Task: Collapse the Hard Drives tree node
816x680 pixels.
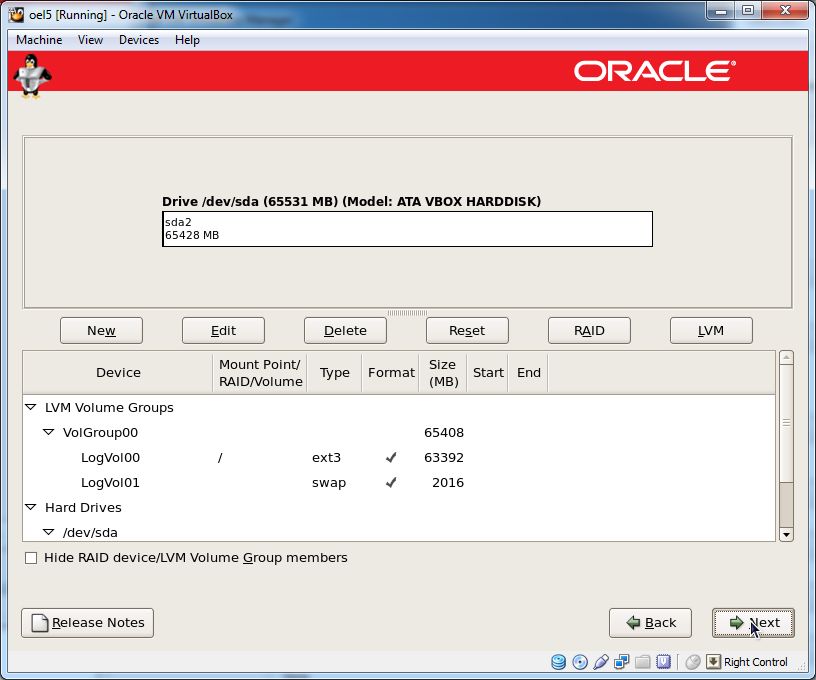Action: (x=31, y=507)
